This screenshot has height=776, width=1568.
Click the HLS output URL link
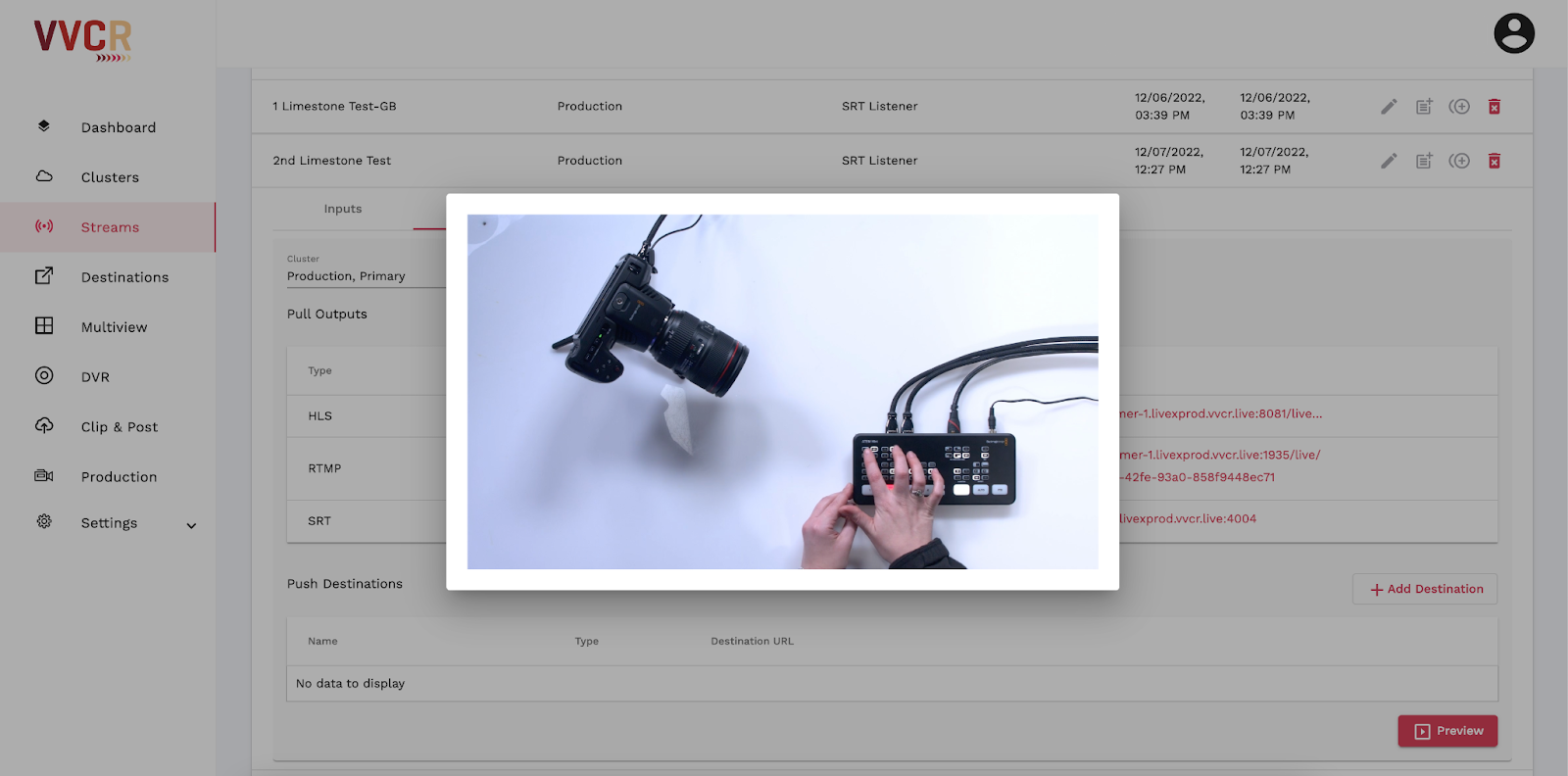1220,413
